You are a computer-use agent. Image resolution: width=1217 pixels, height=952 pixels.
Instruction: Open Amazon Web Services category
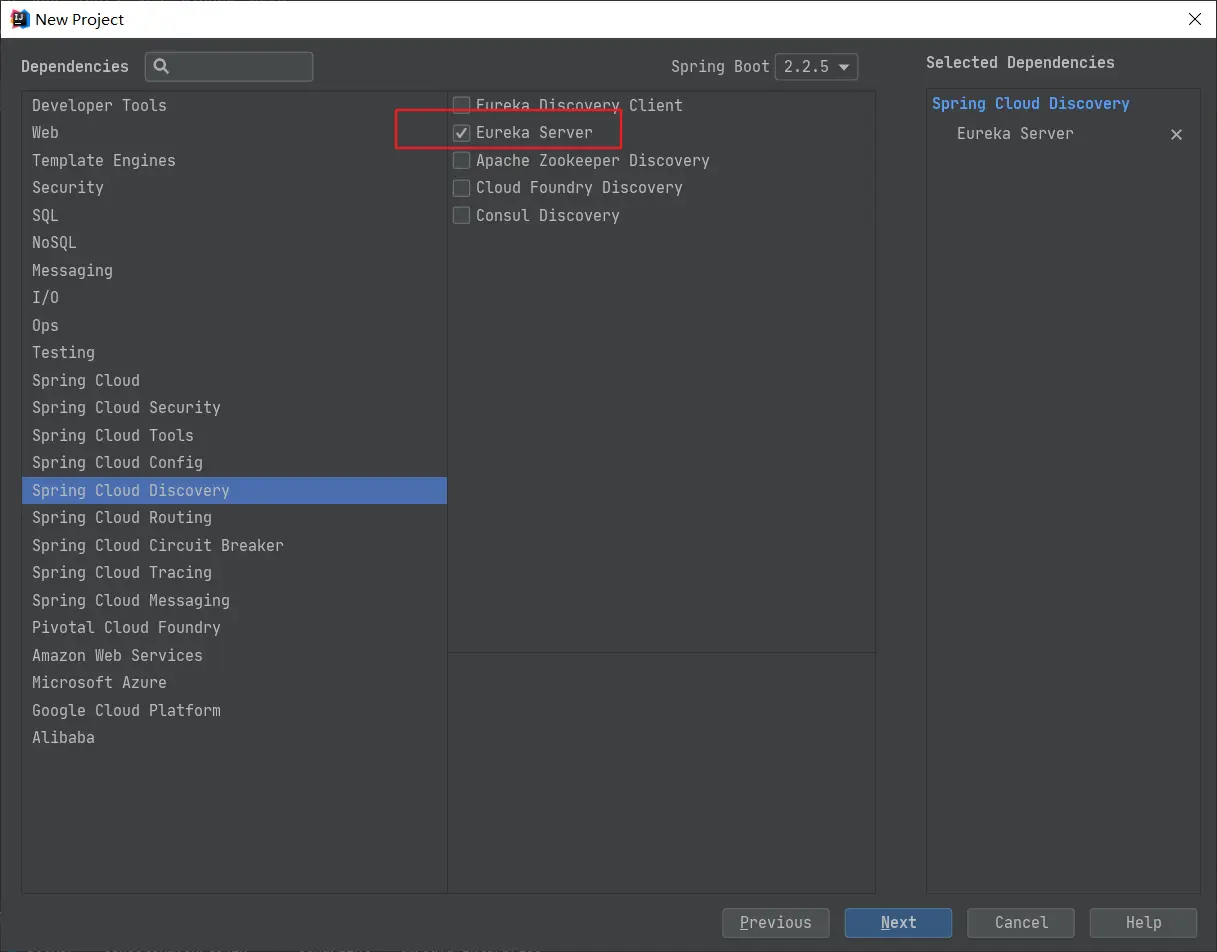[x=234, y=655]
